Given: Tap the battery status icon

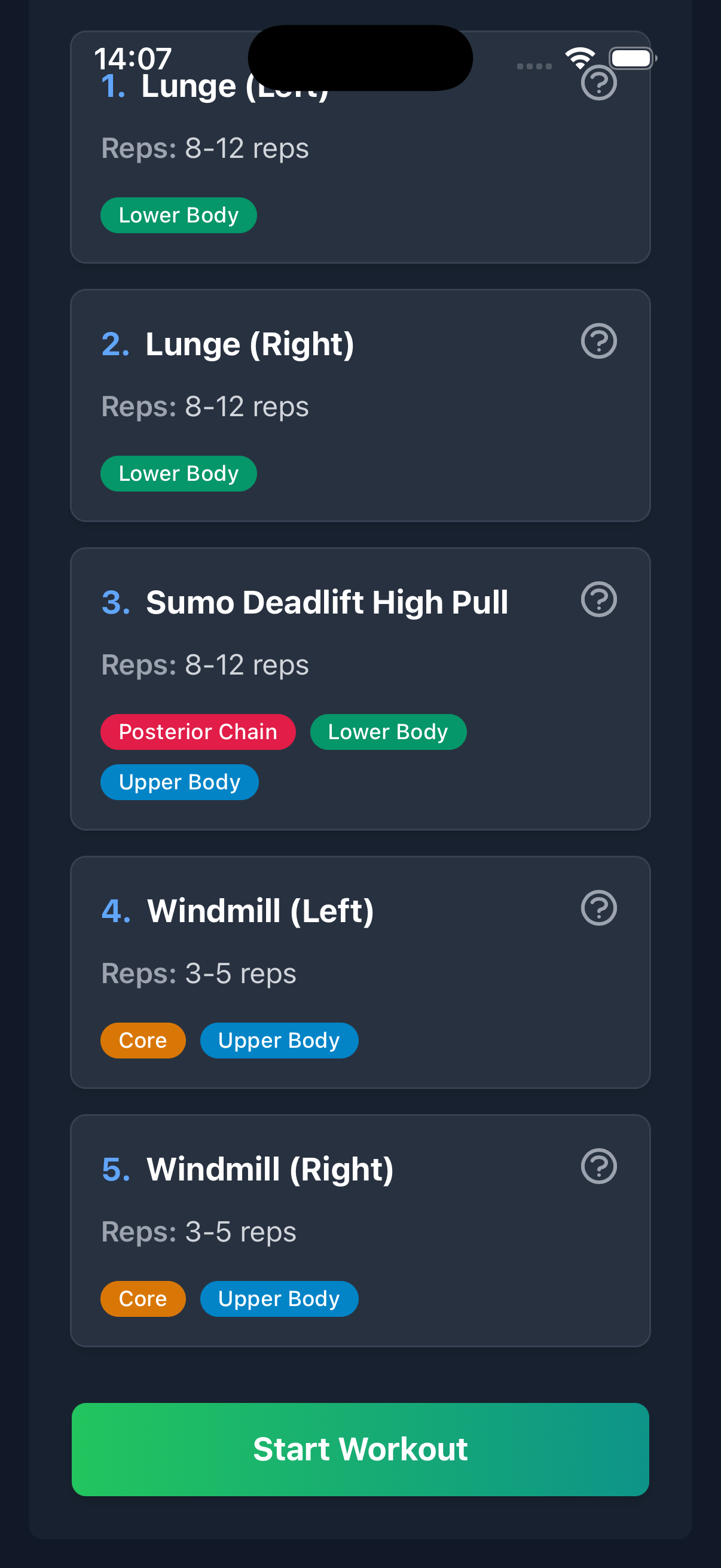Looking at the screenshot, I should click(632, 58).
